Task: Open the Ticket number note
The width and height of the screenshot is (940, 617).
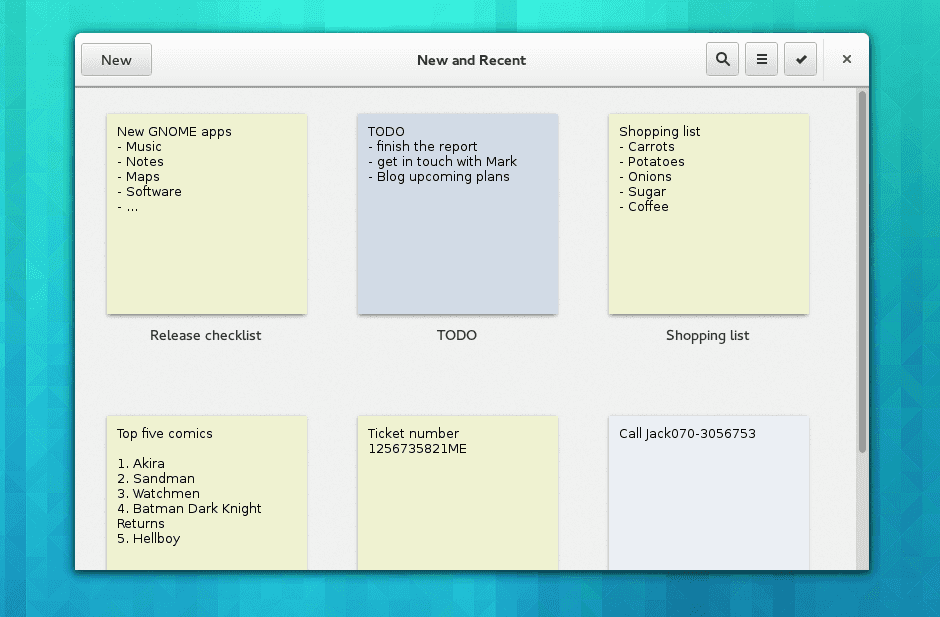Action: point(457,493)
